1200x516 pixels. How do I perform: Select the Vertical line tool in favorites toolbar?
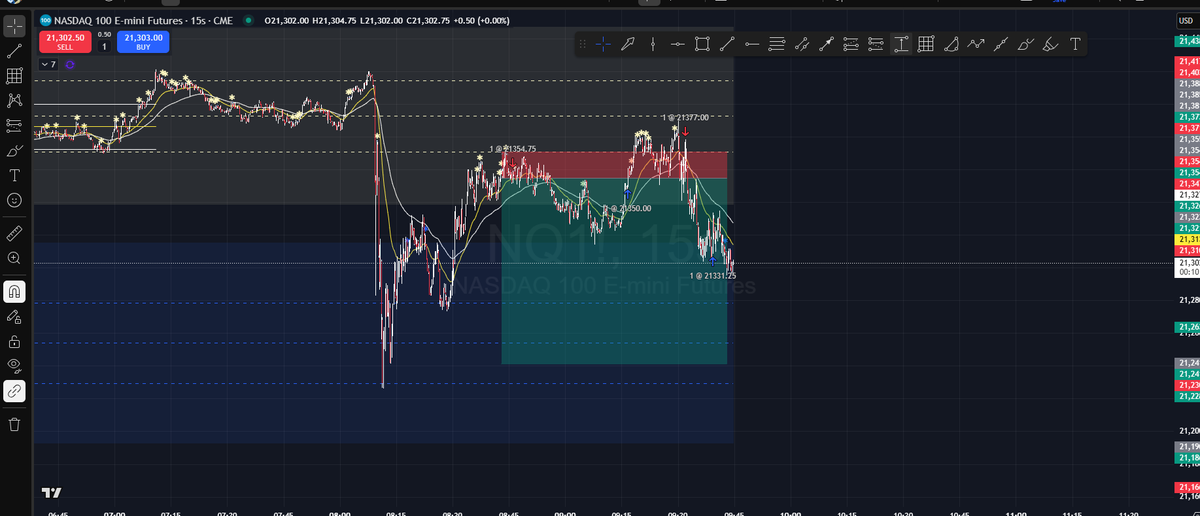652,44
